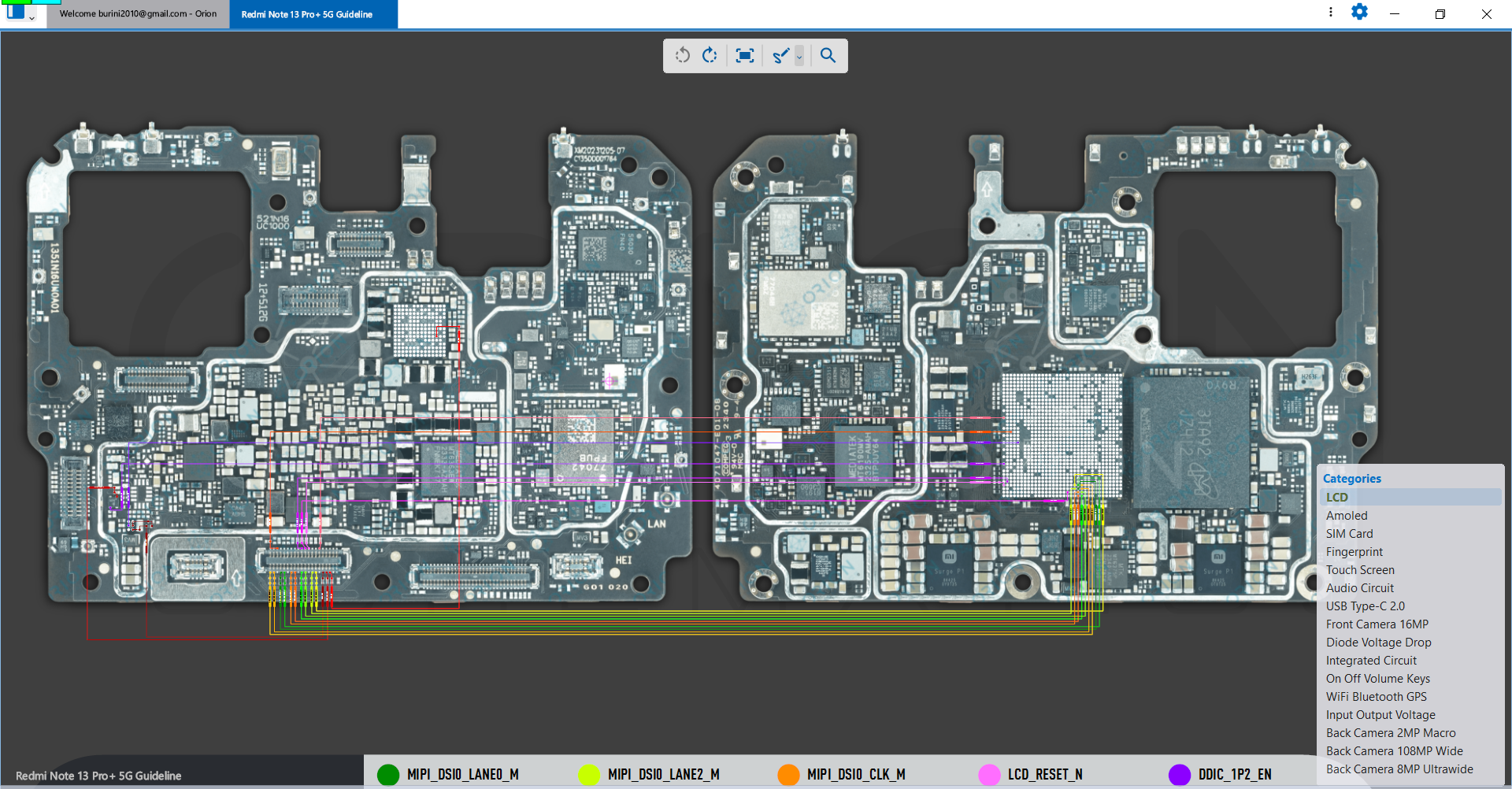Choose Front Camera 16MP category
The height and width of the screenshot is (789, 1512).
[x=1410, y=624]
